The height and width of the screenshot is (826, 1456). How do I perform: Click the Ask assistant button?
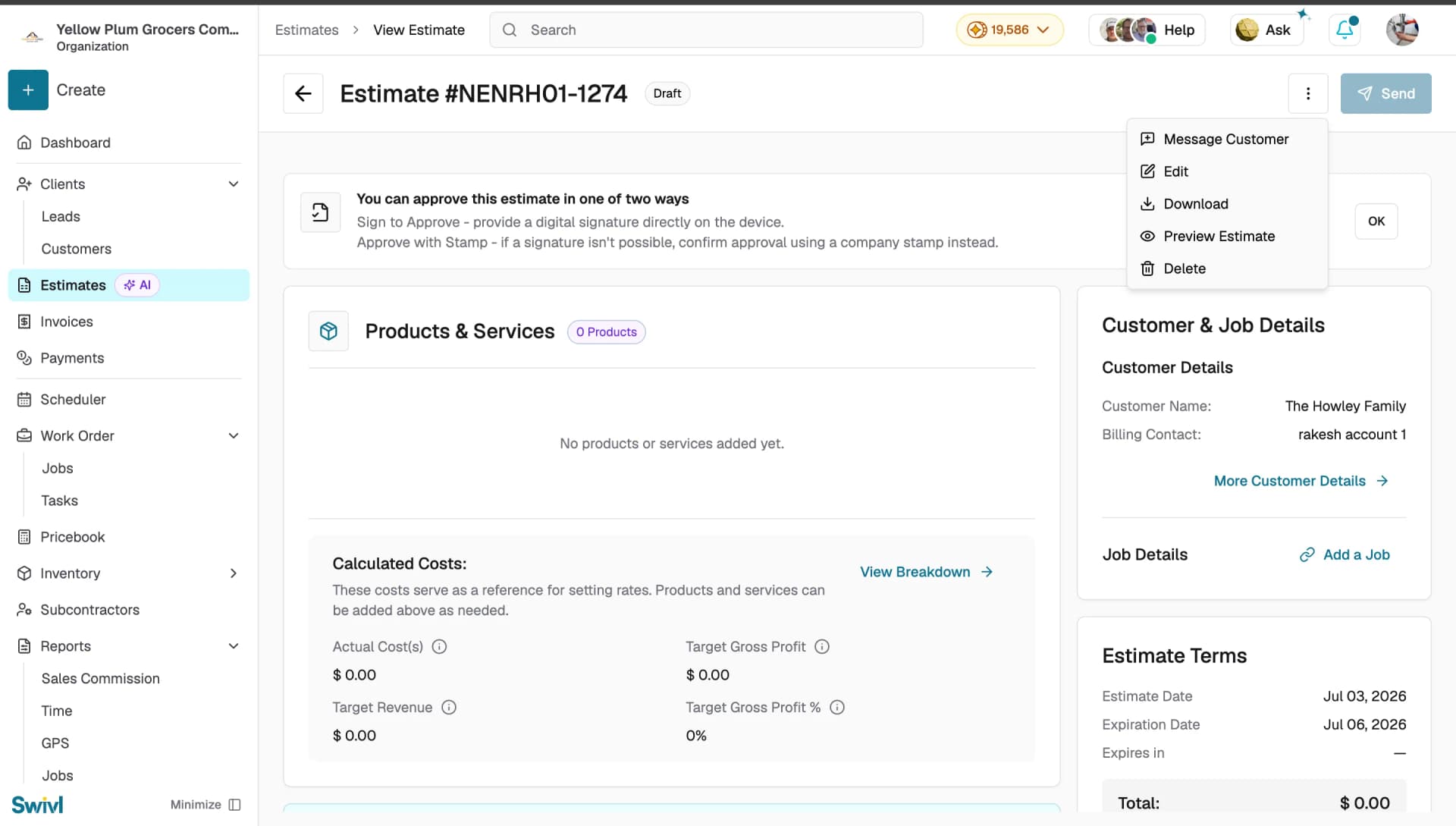tap(1266, 30)
